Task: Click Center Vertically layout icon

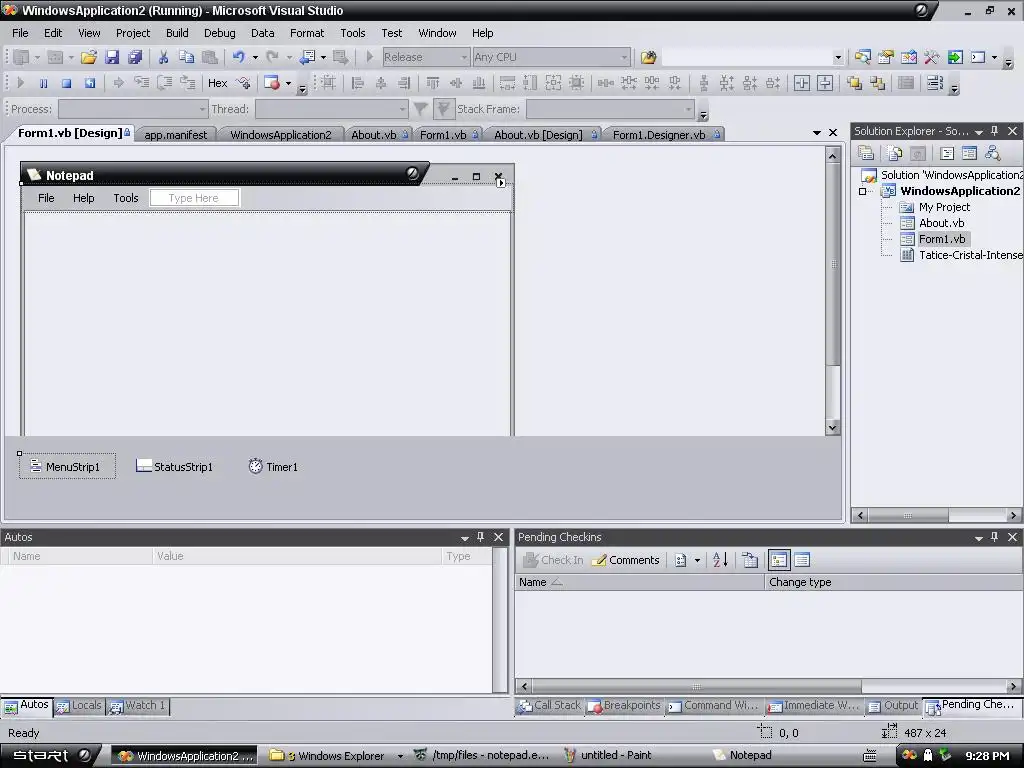Action: pyautogui.click(x=825, y=83)
